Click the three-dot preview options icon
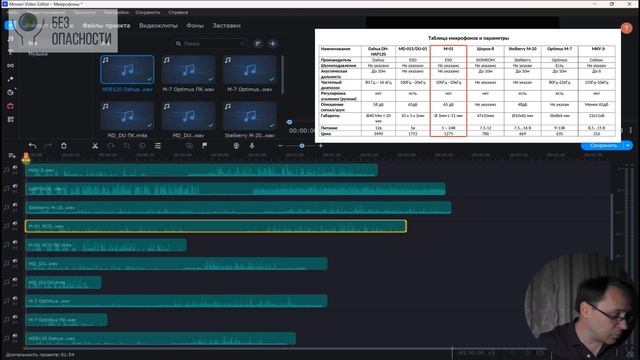Screen dimensions: 640x360 point(631,130)
